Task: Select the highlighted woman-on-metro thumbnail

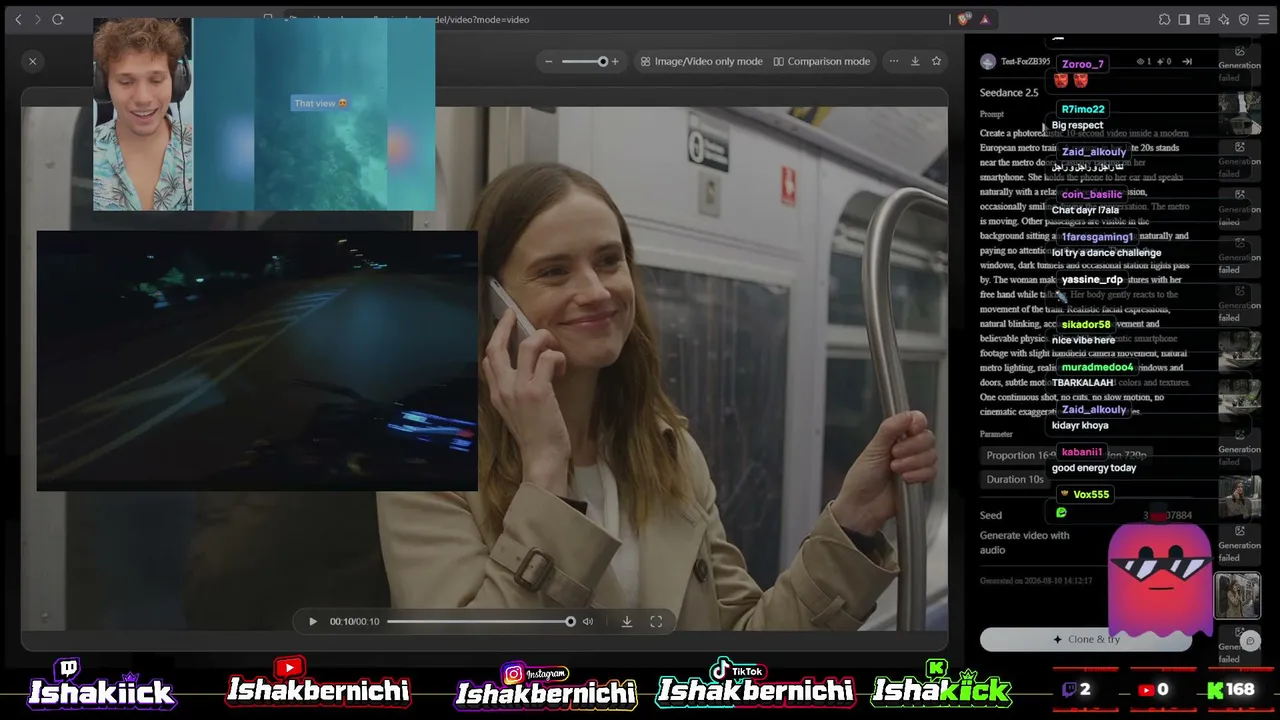Action: (x=1237, y=596)
